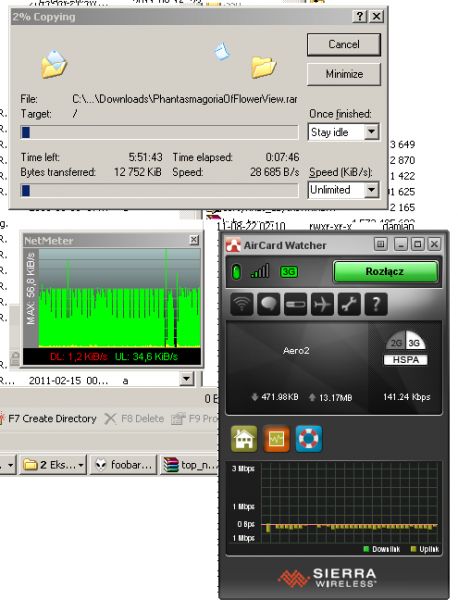Screen dimensions: 458x600
Task: Open the foobar taskbar button
Action: pos(124,465)
